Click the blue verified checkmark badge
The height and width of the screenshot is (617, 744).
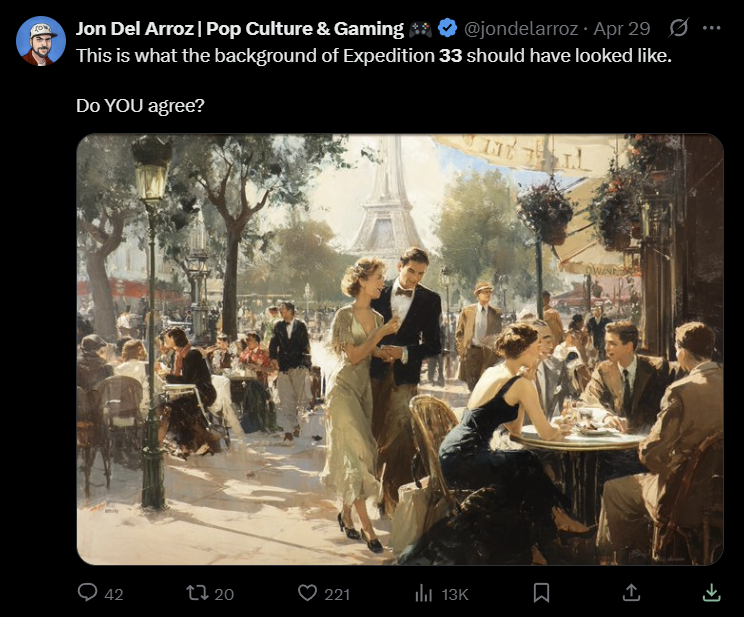click(446, 28)
